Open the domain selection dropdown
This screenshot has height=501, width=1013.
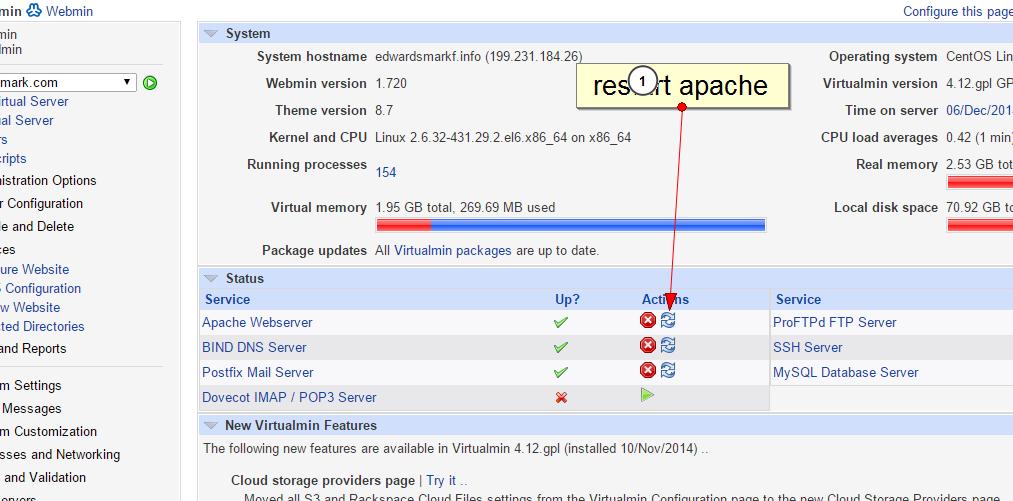coord(68,82)
